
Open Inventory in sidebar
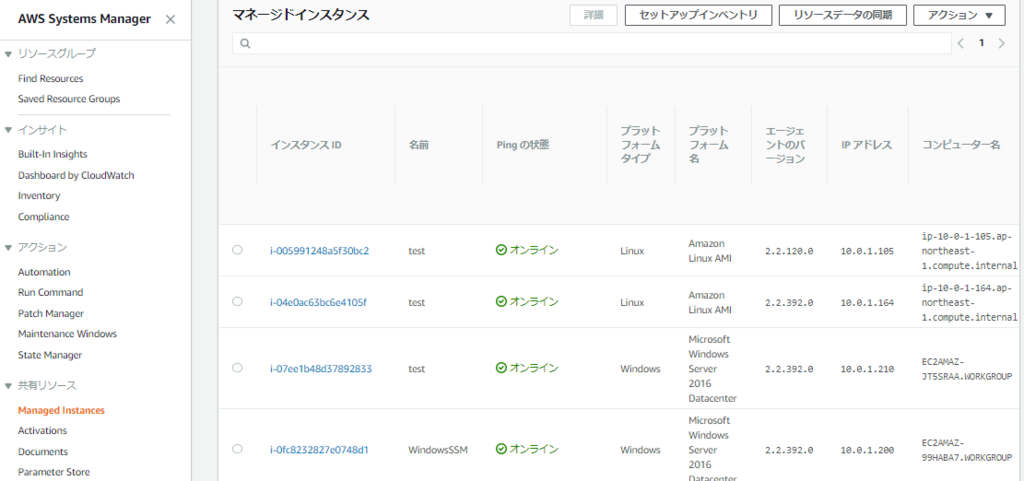pyautogui.click(x=39, y=196)
